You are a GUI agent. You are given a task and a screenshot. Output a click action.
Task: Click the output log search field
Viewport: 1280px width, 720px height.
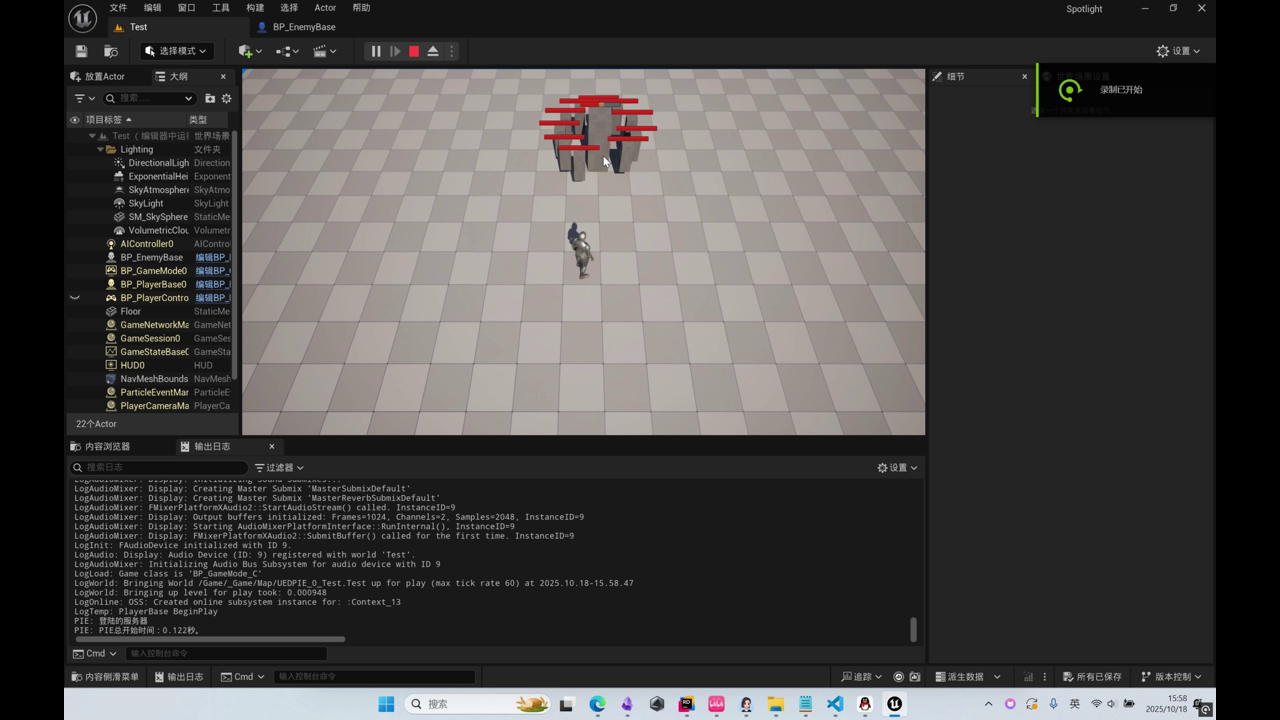pos(160,468)
